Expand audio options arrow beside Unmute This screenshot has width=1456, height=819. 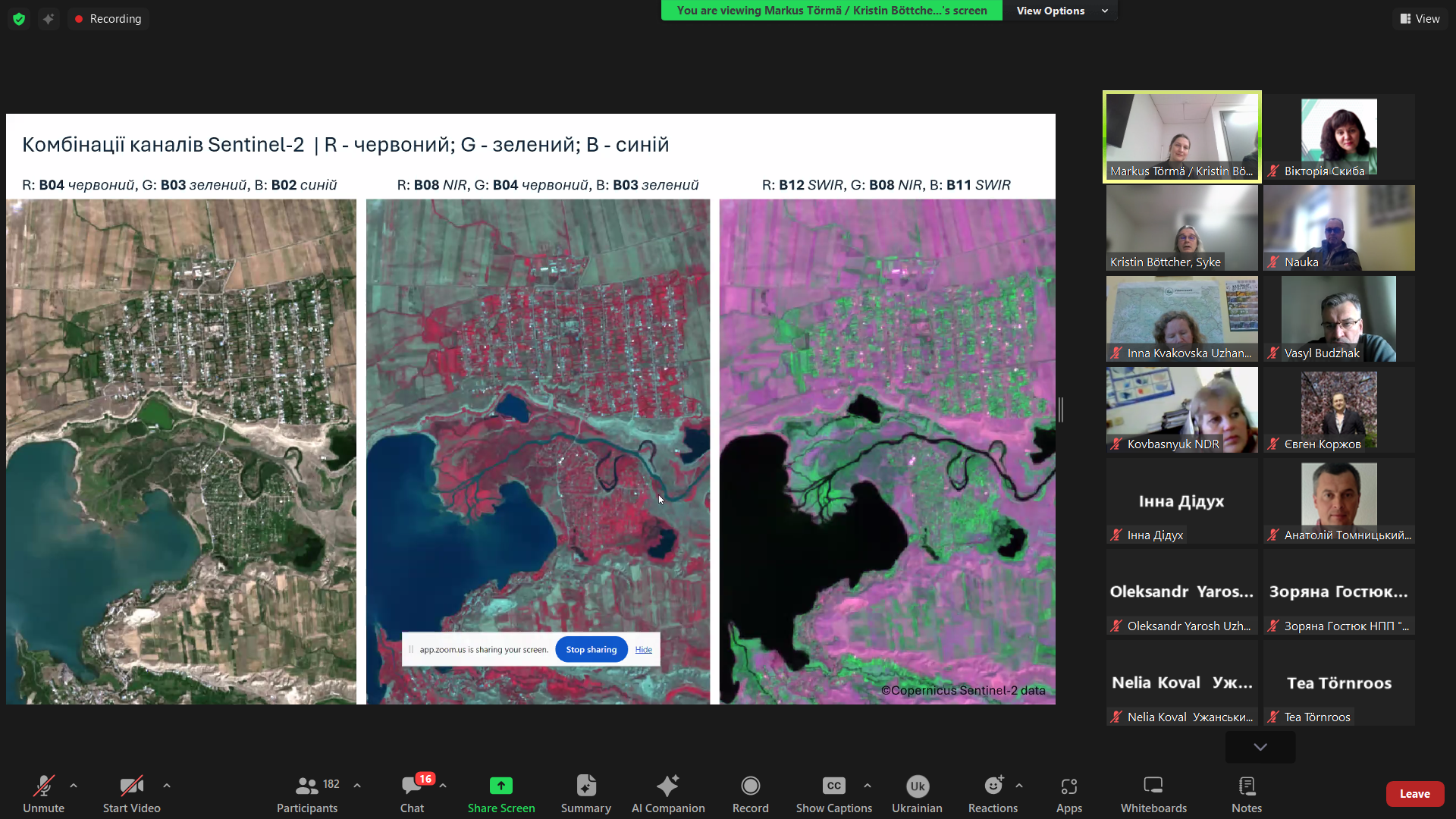click(74, 786)
